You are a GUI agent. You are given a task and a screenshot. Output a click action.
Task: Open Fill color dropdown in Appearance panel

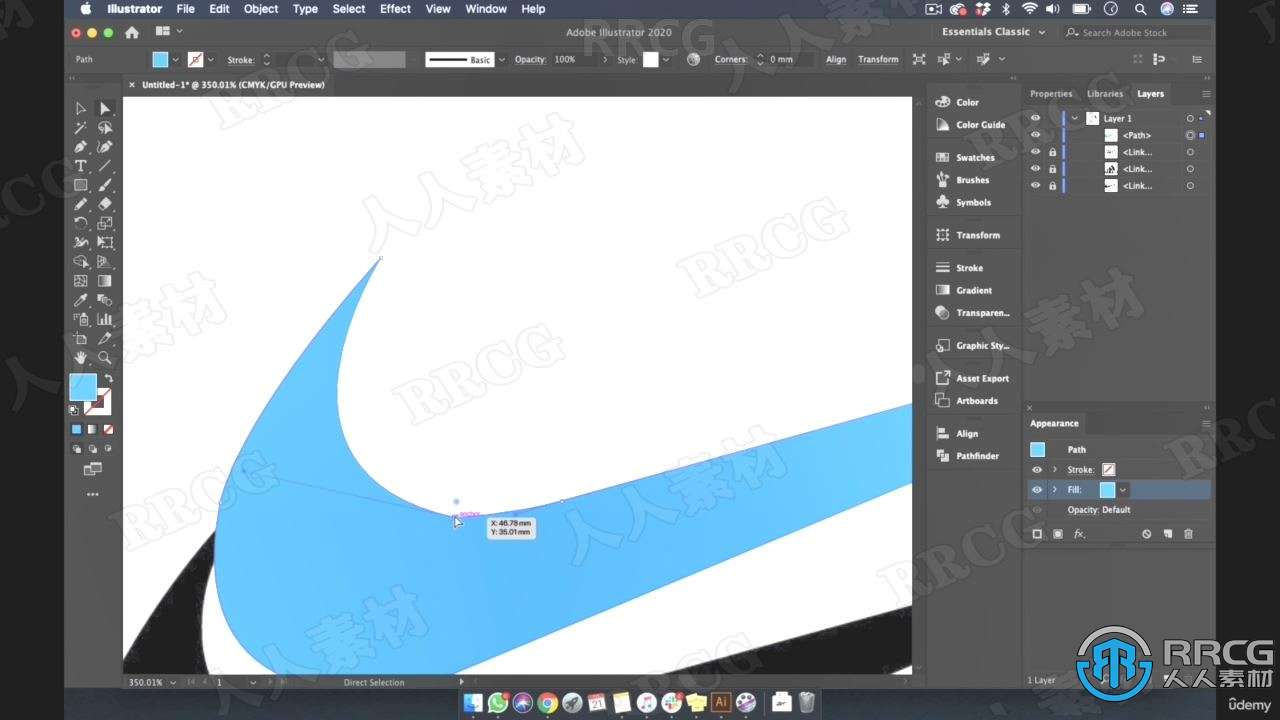click(1123, 490)
